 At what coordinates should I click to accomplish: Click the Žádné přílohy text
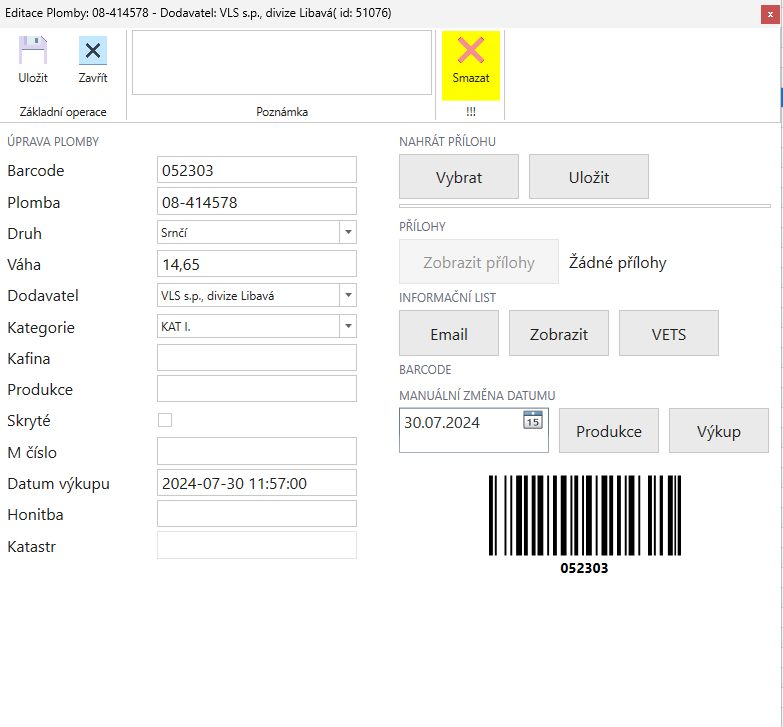(618, 263)
